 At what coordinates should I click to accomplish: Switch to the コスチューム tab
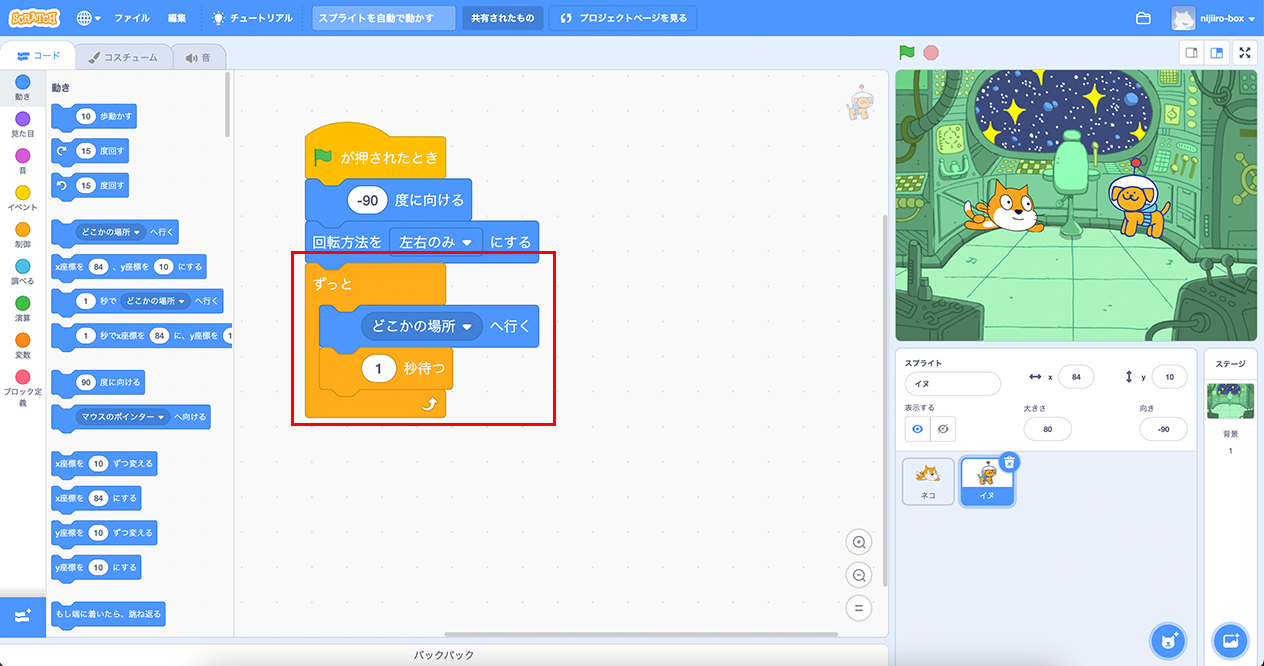click(124, 58)
